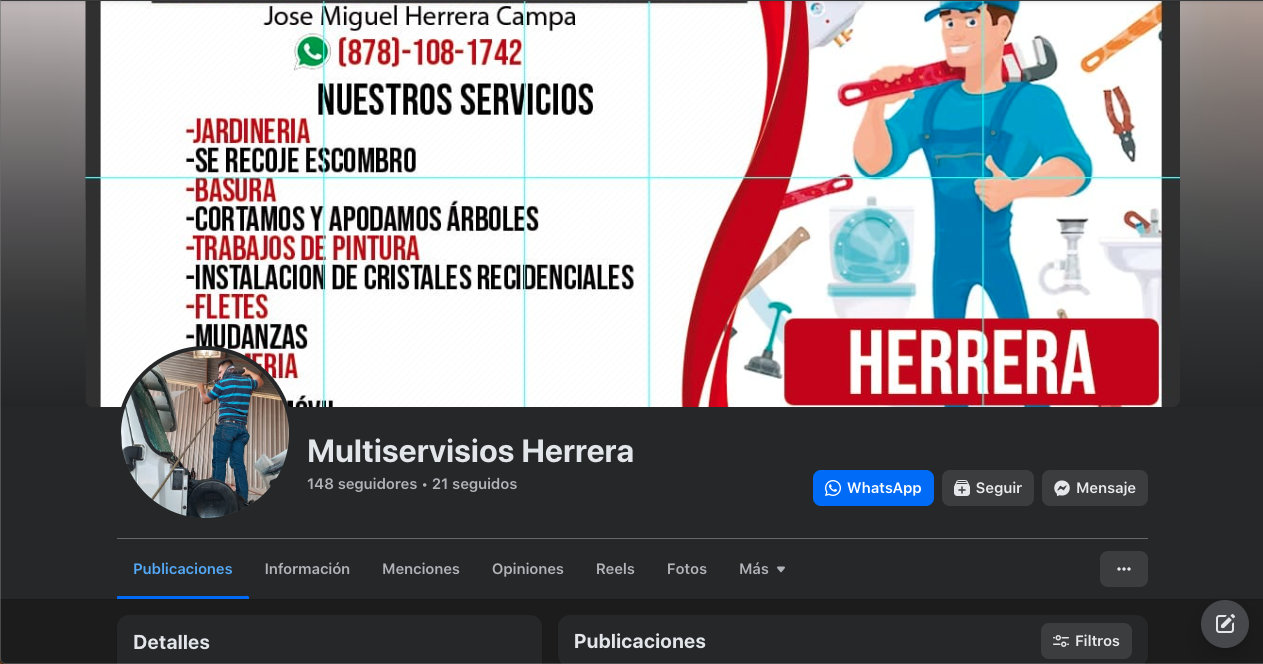Expand the Más dropdown
1263x664 pixels.
(761, 568)
